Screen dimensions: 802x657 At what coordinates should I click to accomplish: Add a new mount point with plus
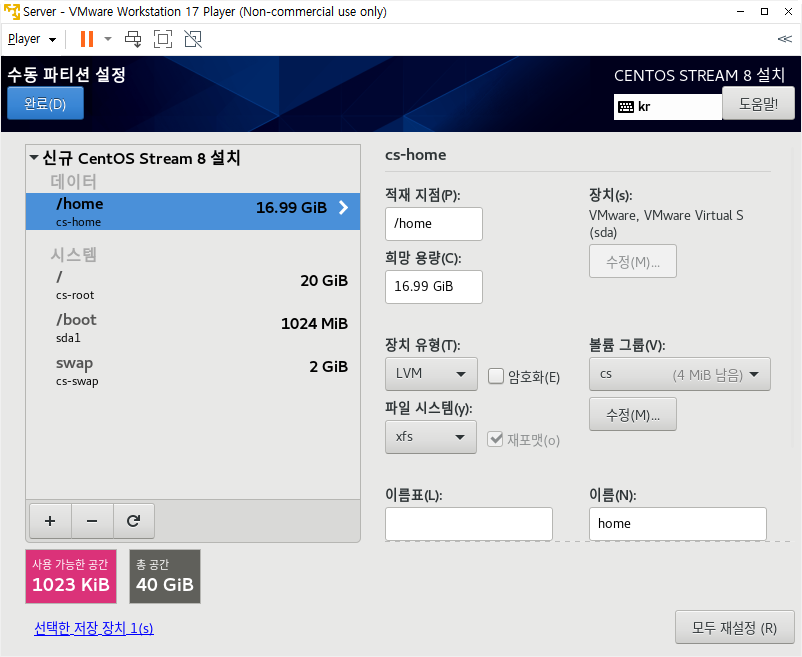point(50,521)
